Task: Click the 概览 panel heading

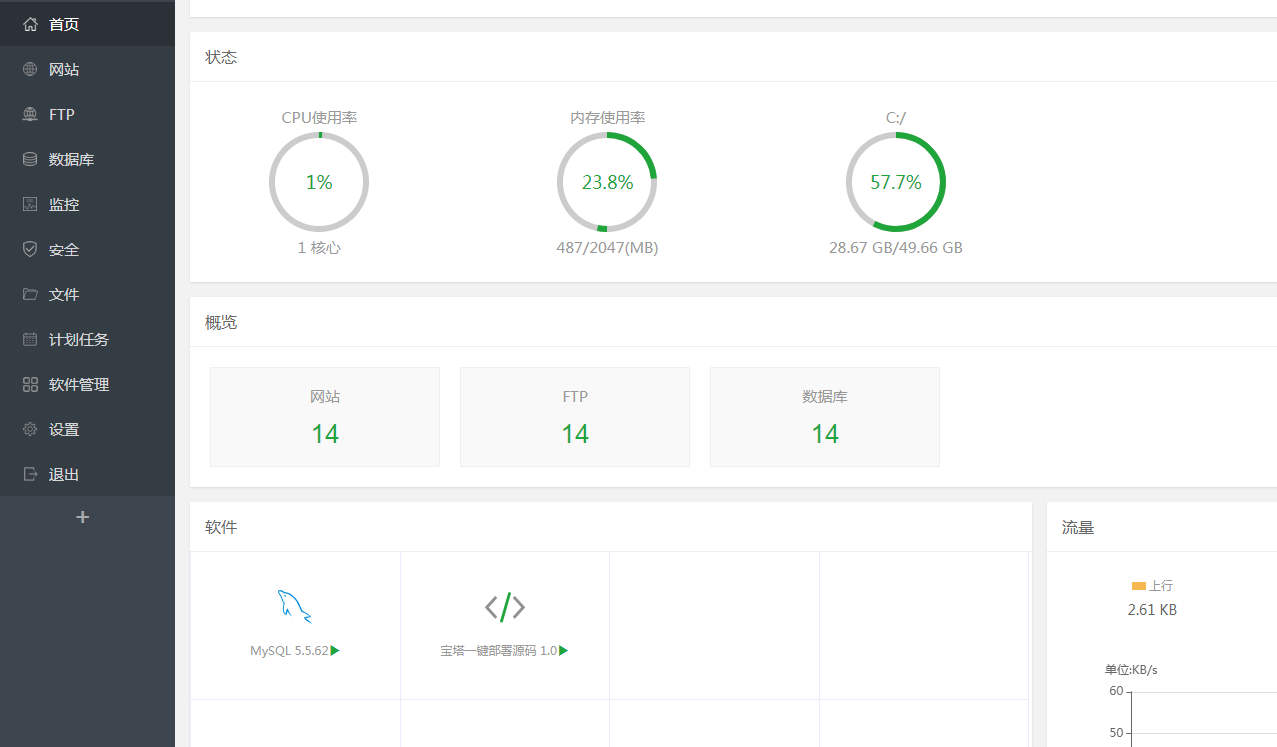Action: (221, 322)
